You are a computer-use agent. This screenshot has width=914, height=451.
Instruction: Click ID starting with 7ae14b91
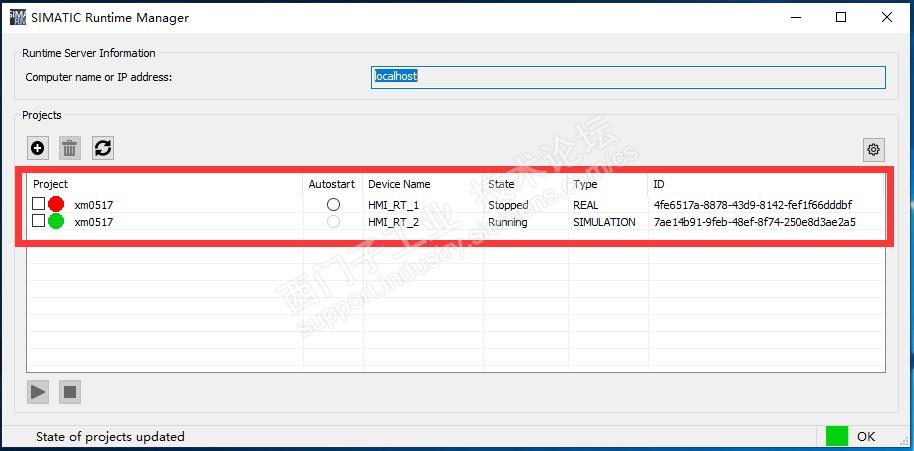tap(755, 222)
